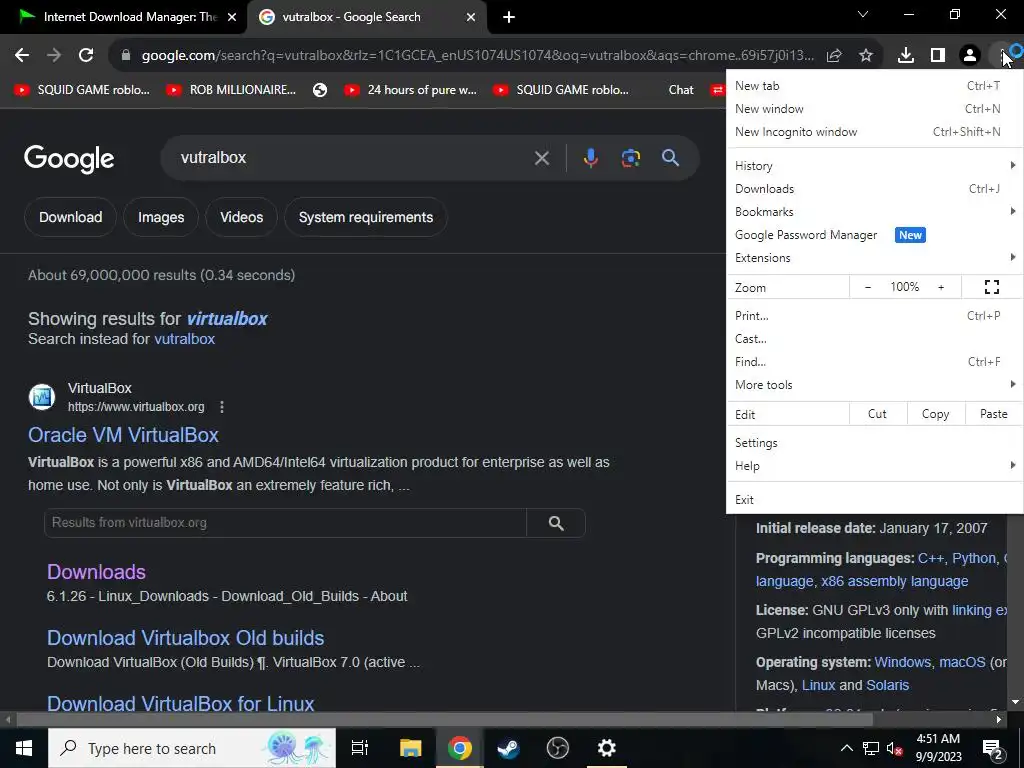Viewport: 1024px width, 768px height.
Task: Submit search with the magnifier icon
Action: [670, 158]
